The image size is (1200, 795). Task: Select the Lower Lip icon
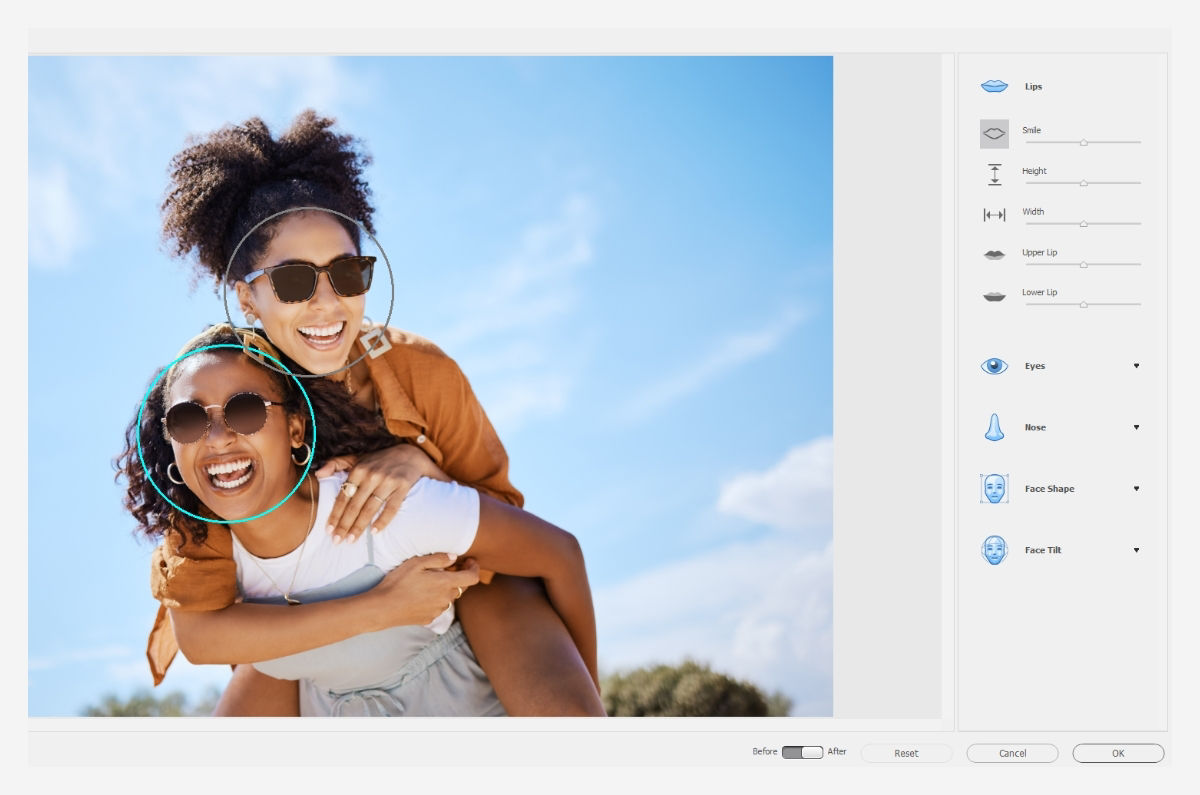pyautogui.click(x=994, y=294)
